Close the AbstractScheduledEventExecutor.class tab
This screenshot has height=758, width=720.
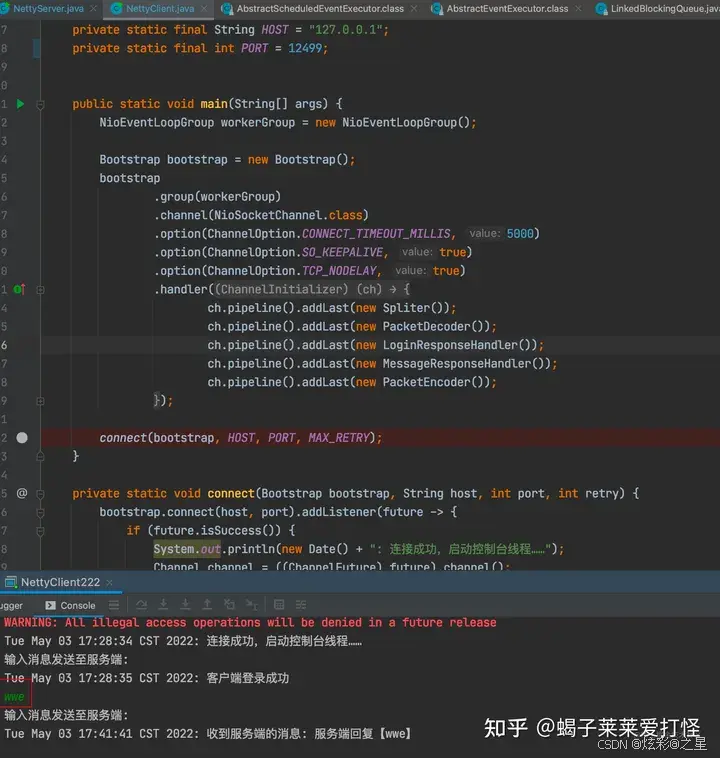point(414,9)
